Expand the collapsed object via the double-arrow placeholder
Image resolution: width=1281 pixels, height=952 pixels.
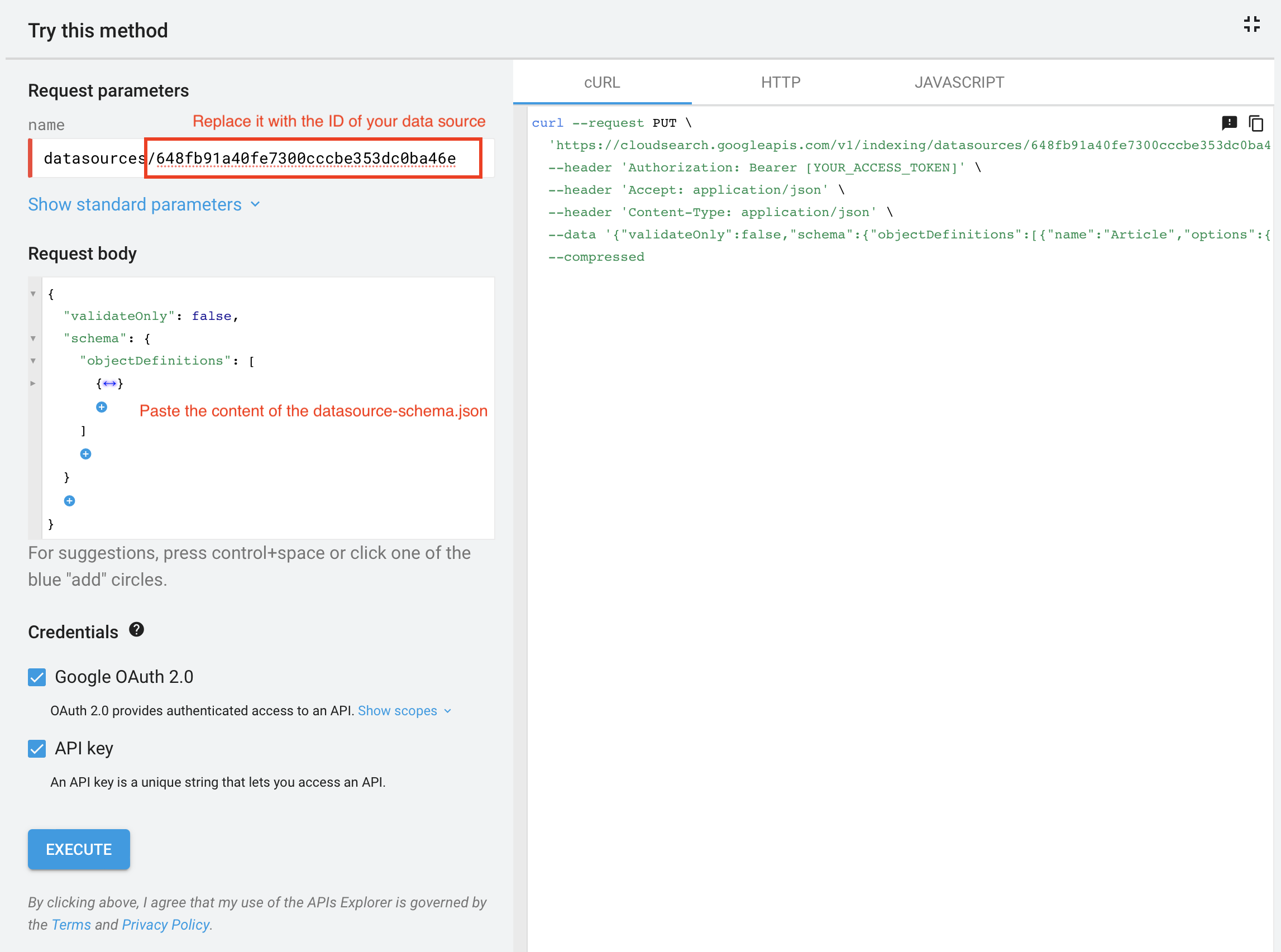109,382
